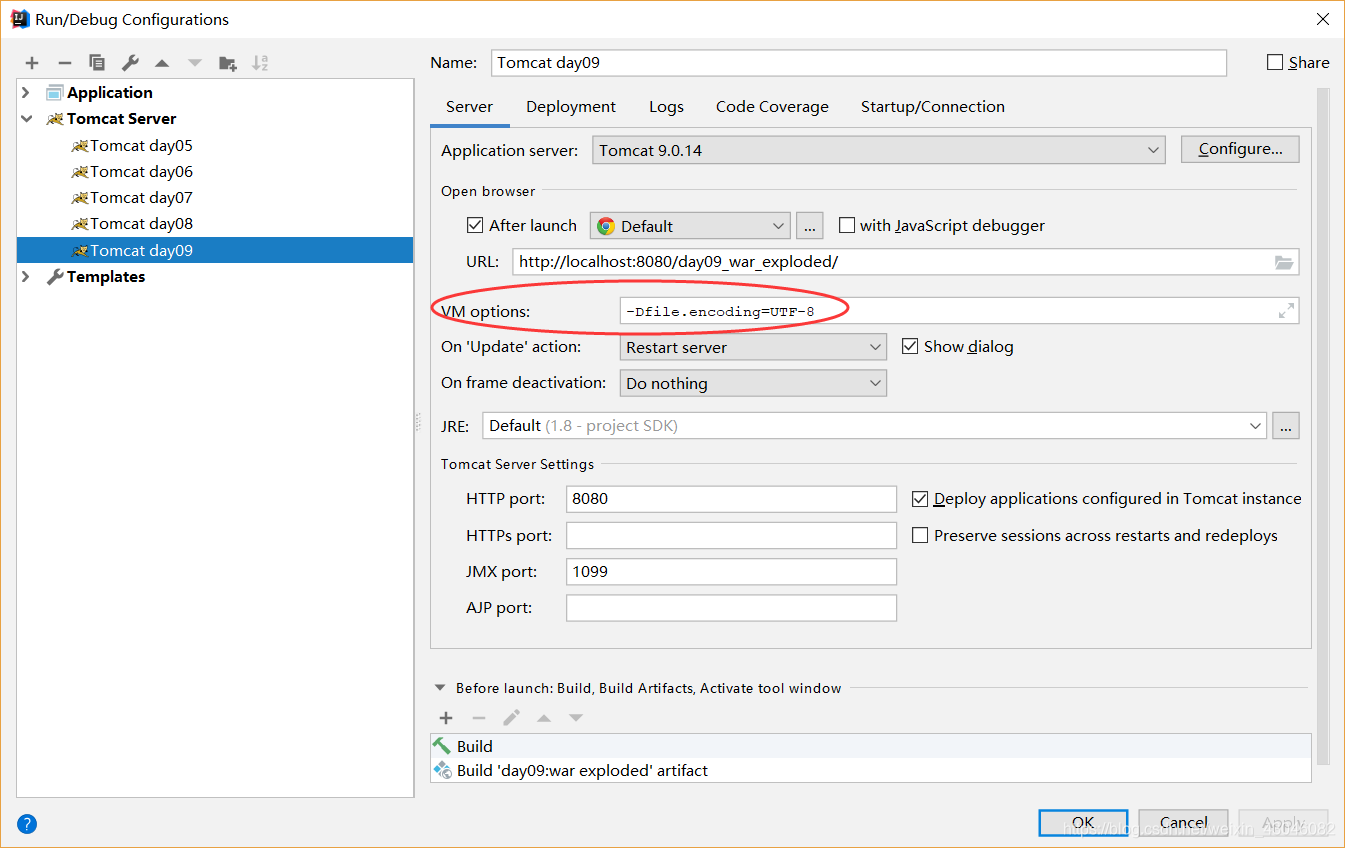This screenshot has width=1345, height=848.
Task: Open the Application server dropdown
Action: click(879, 150)
